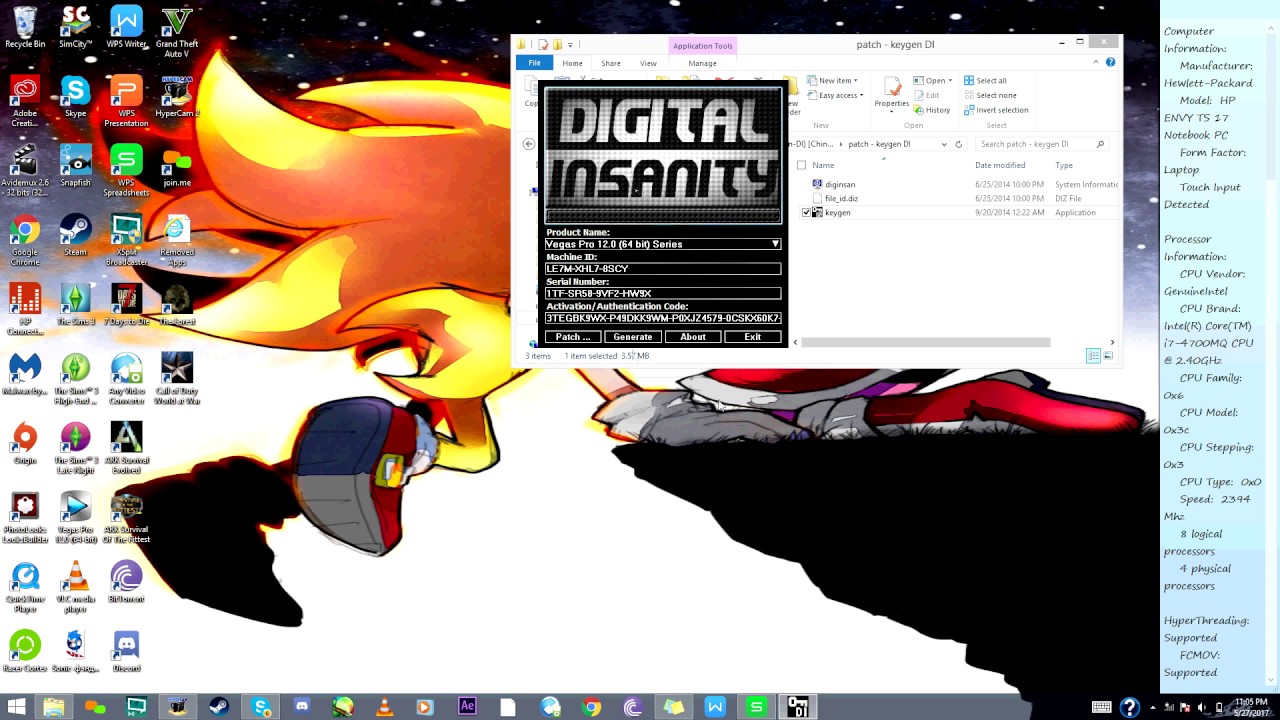Click Edit in the Explorer ribbon
Screen dimensions: 1280x720
pos(926,95)
